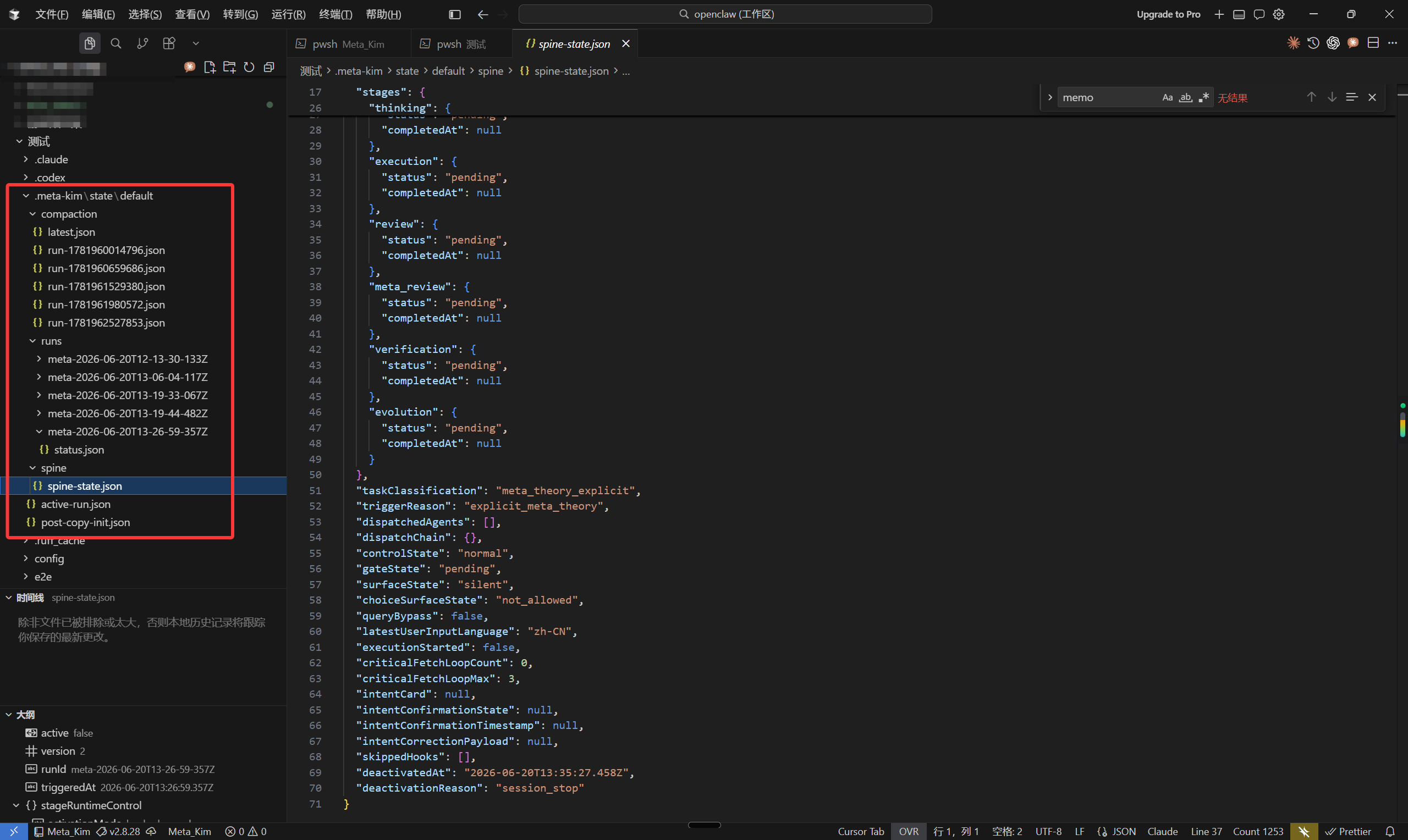Open the Extensions view icon
Image resolution: width=1408 pixels, height=840 pixels.
click(169, 43)
